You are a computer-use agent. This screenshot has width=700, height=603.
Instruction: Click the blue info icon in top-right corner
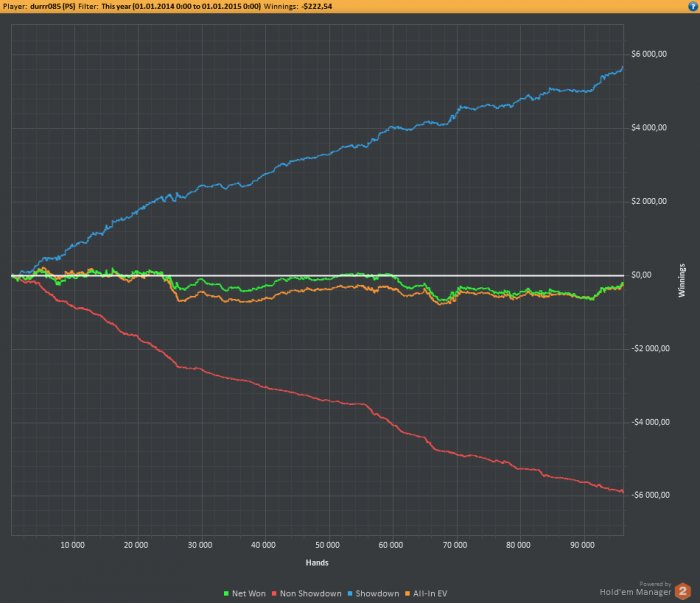click(x=693, y=6)
